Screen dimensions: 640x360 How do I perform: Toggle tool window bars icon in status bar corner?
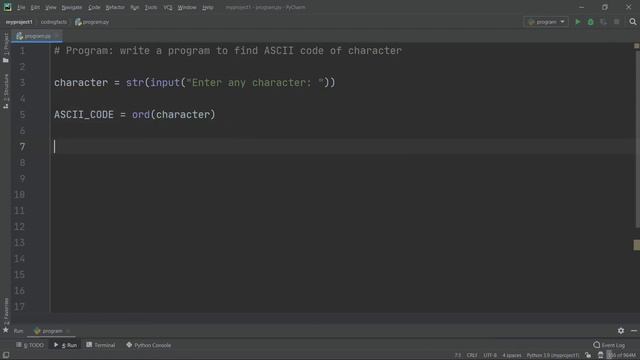coord(6,356)
